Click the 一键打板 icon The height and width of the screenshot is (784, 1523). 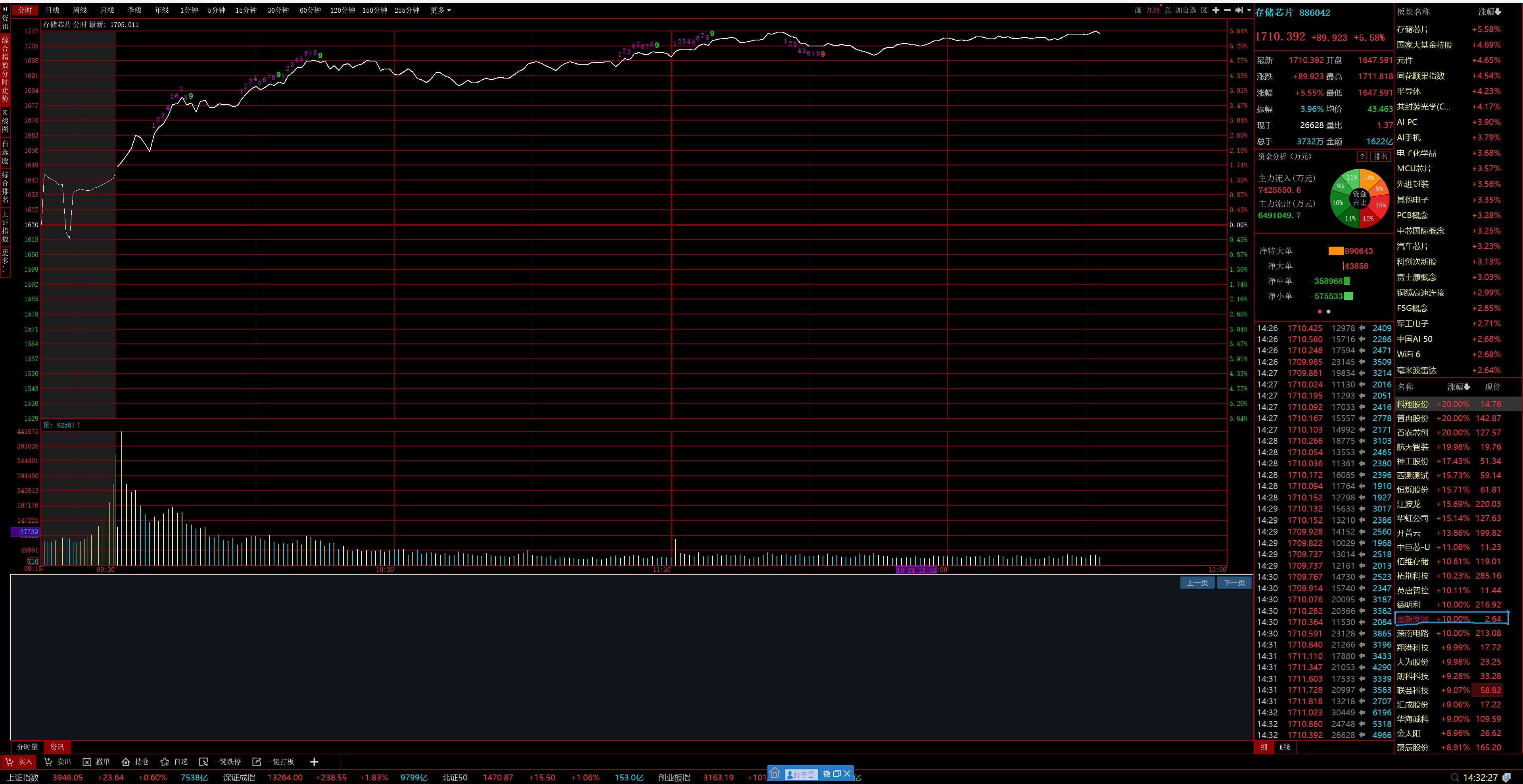pos(257,761)
